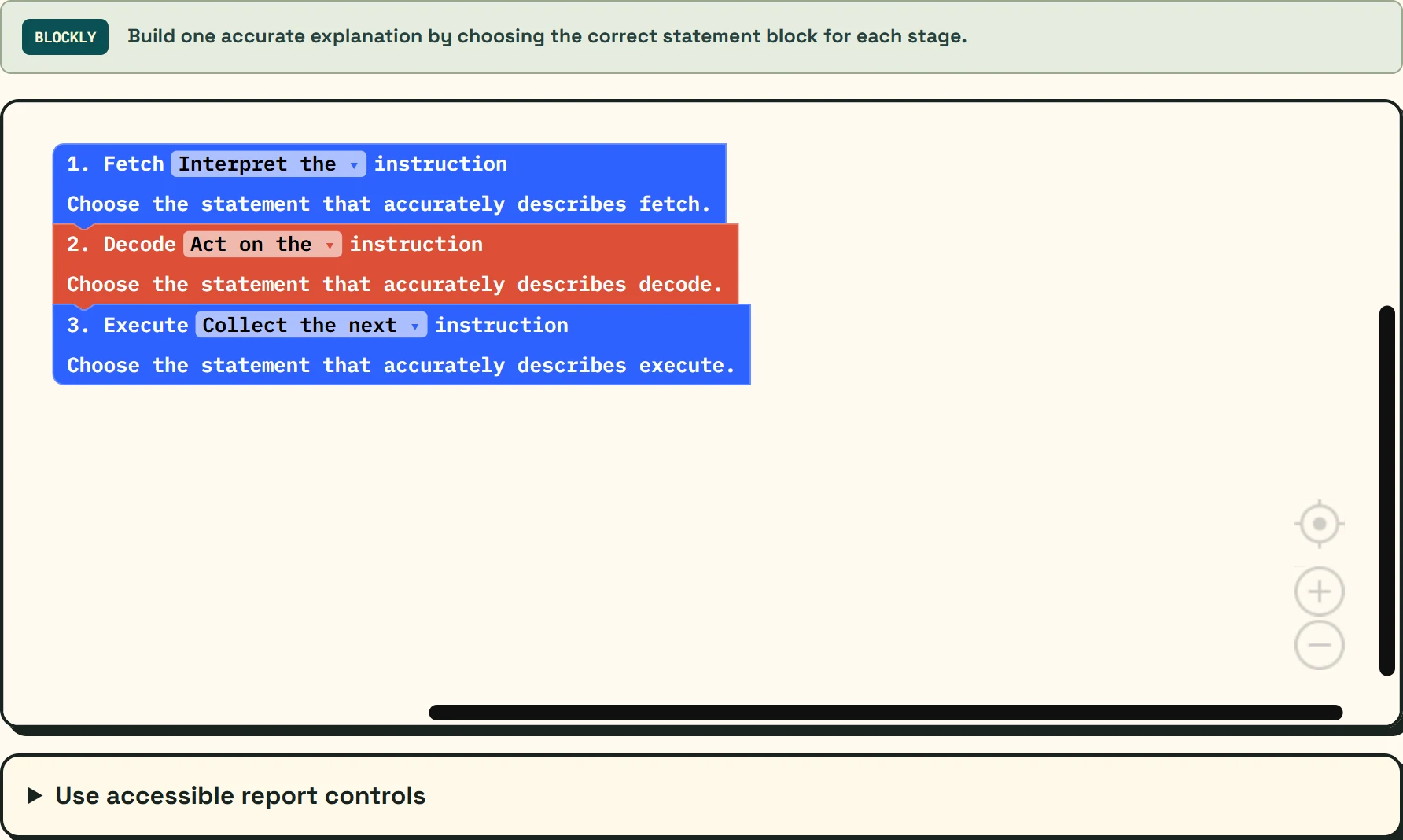Click the vertical workspace scrollbar
This screenshot has height=840, width=1403.
click(1387, 491)
